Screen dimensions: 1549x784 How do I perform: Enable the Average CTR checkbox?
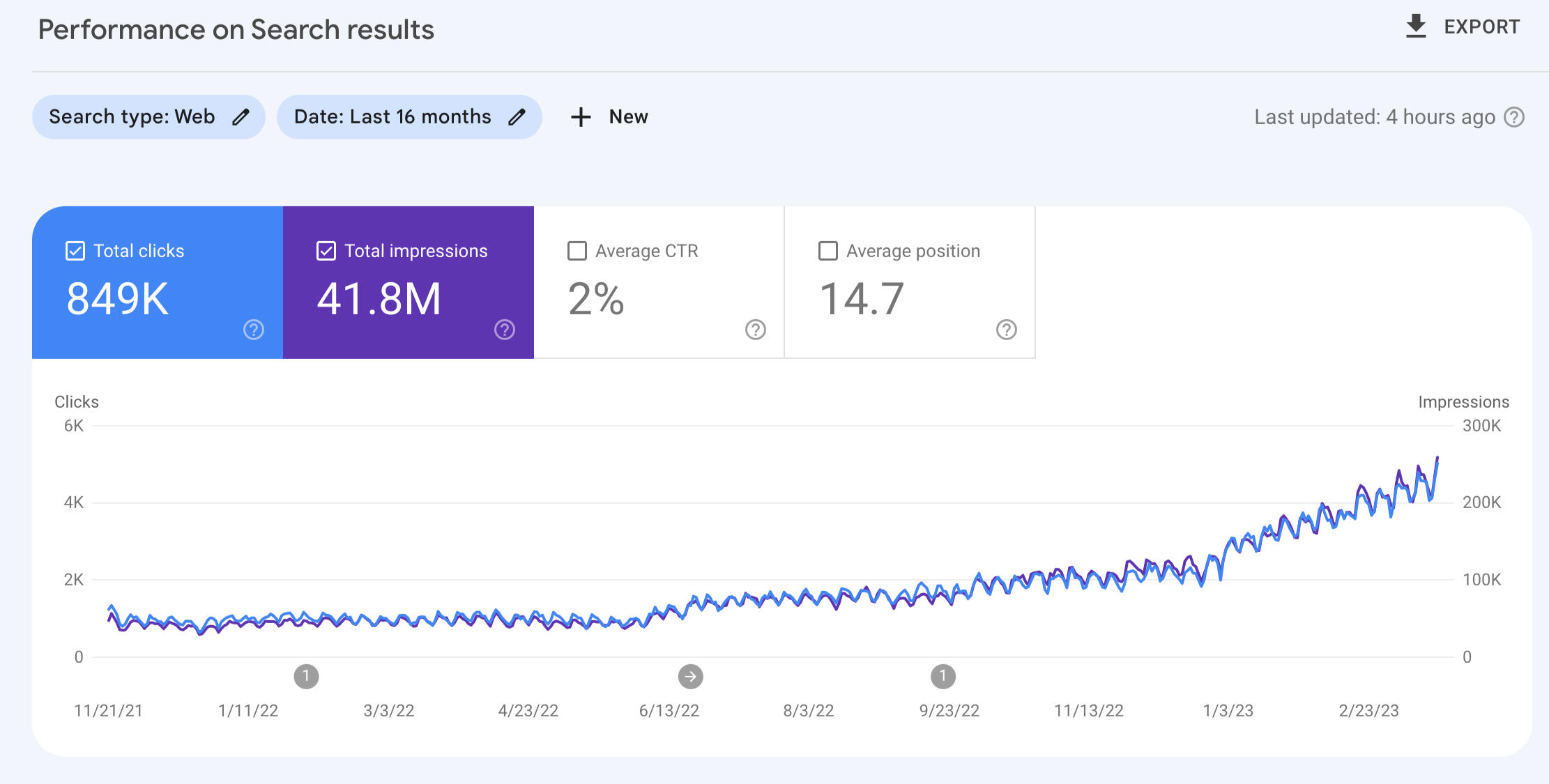click(x=577, y=251)
